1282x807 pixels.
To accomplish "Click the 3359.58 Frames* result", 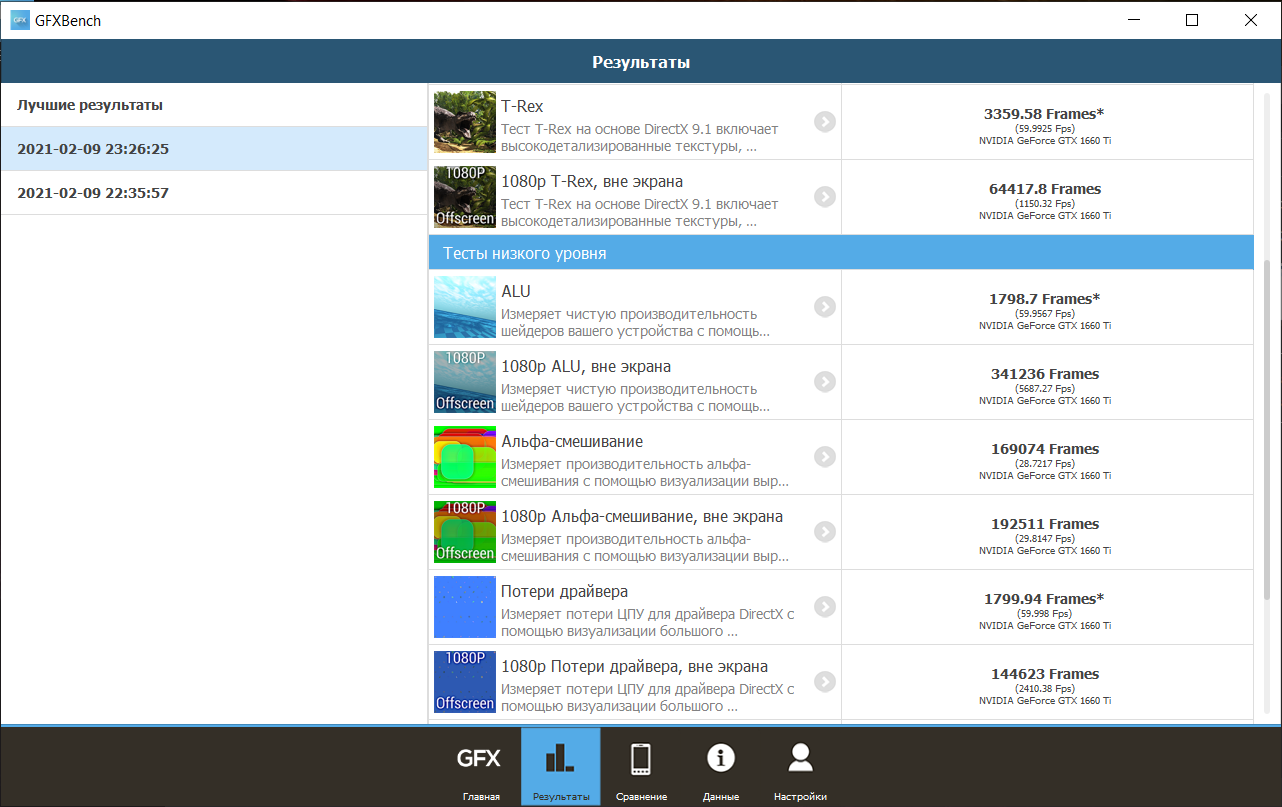I will 1044,114.
